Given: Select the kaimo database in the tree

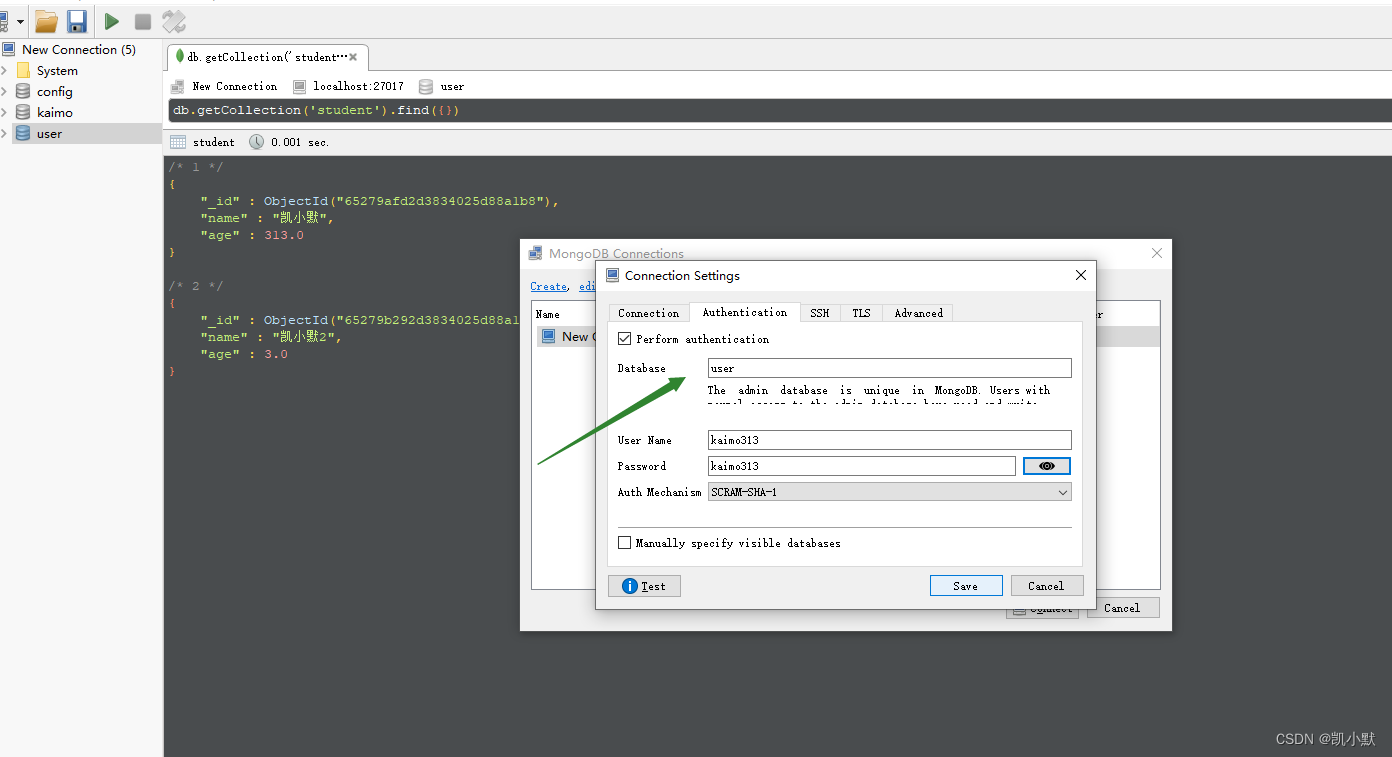Looking at the screenshot, I should coord(55,113).
